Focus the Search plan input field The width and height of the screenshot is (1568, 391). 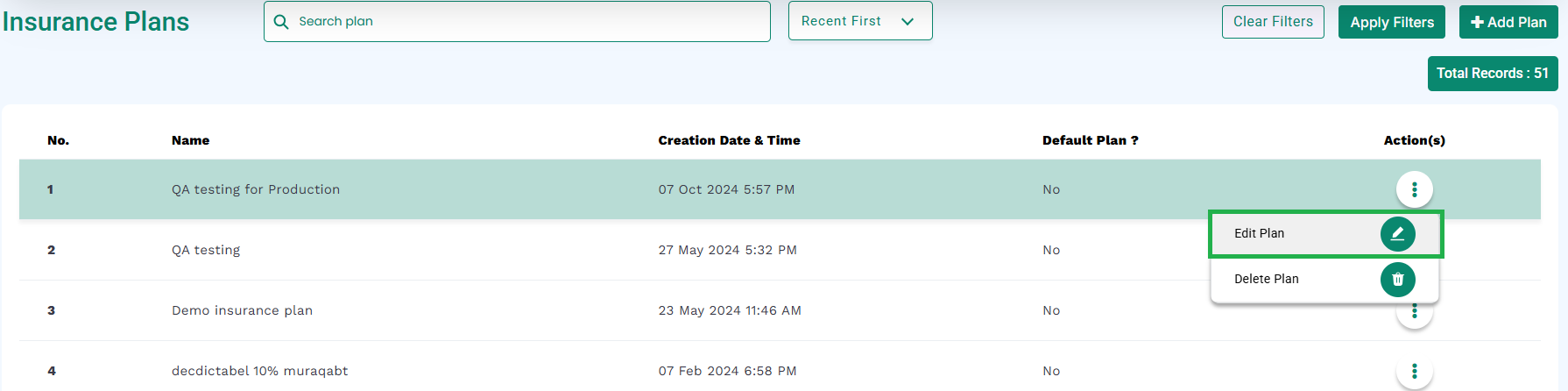517,21
